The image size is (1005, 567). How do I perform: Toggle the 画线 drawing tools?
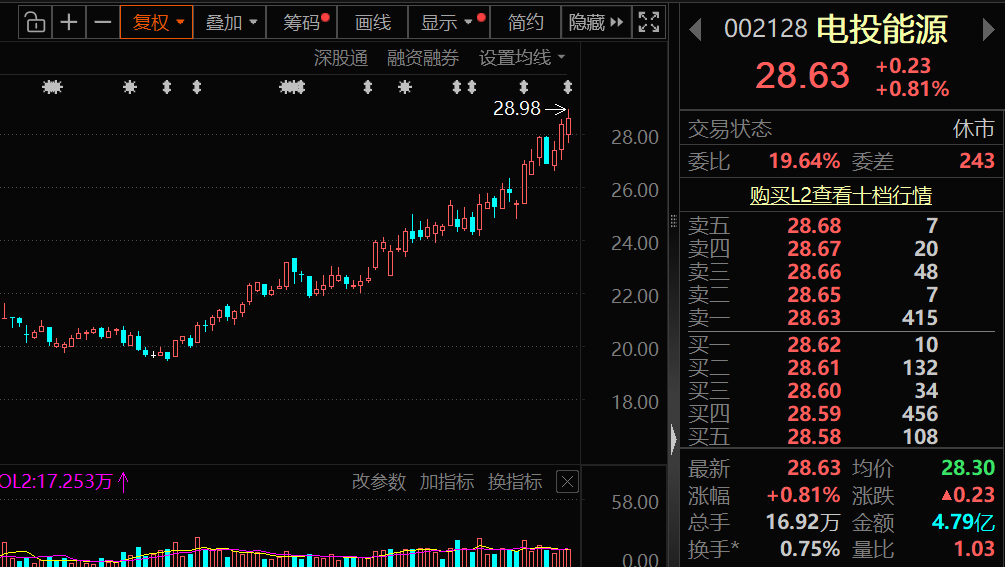[373, 22]
